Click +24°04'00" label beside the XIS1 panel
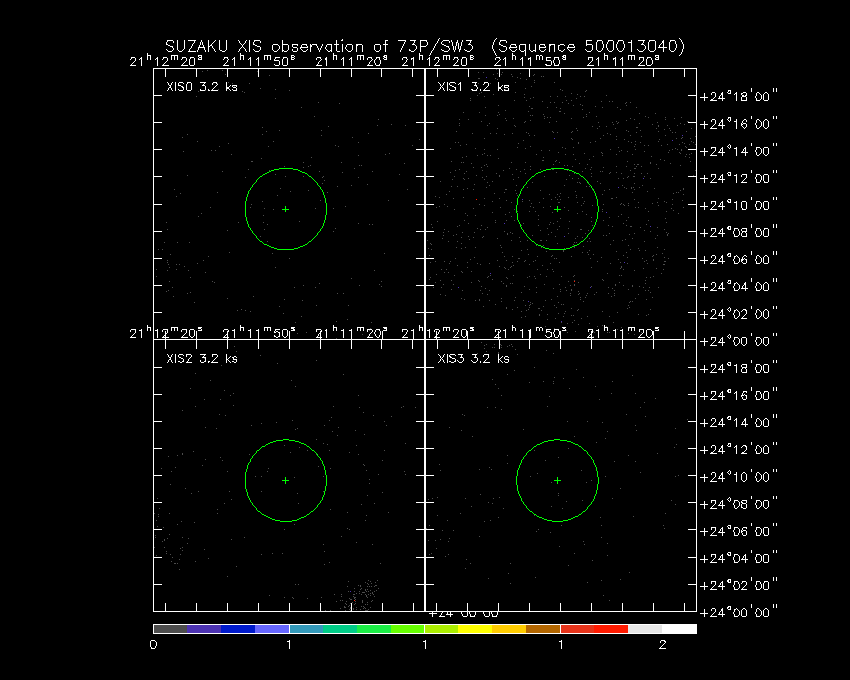 (x=738, y=286)
